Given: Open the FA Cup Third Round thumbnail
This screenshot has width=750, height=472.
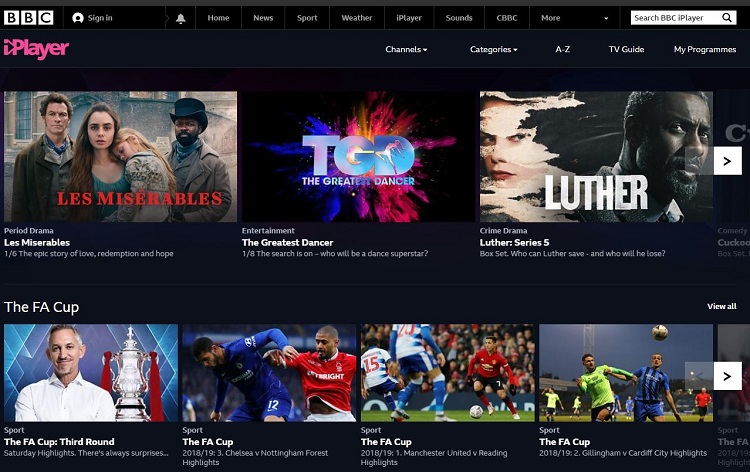Looking at the screenshot, I should coord(91,373).
